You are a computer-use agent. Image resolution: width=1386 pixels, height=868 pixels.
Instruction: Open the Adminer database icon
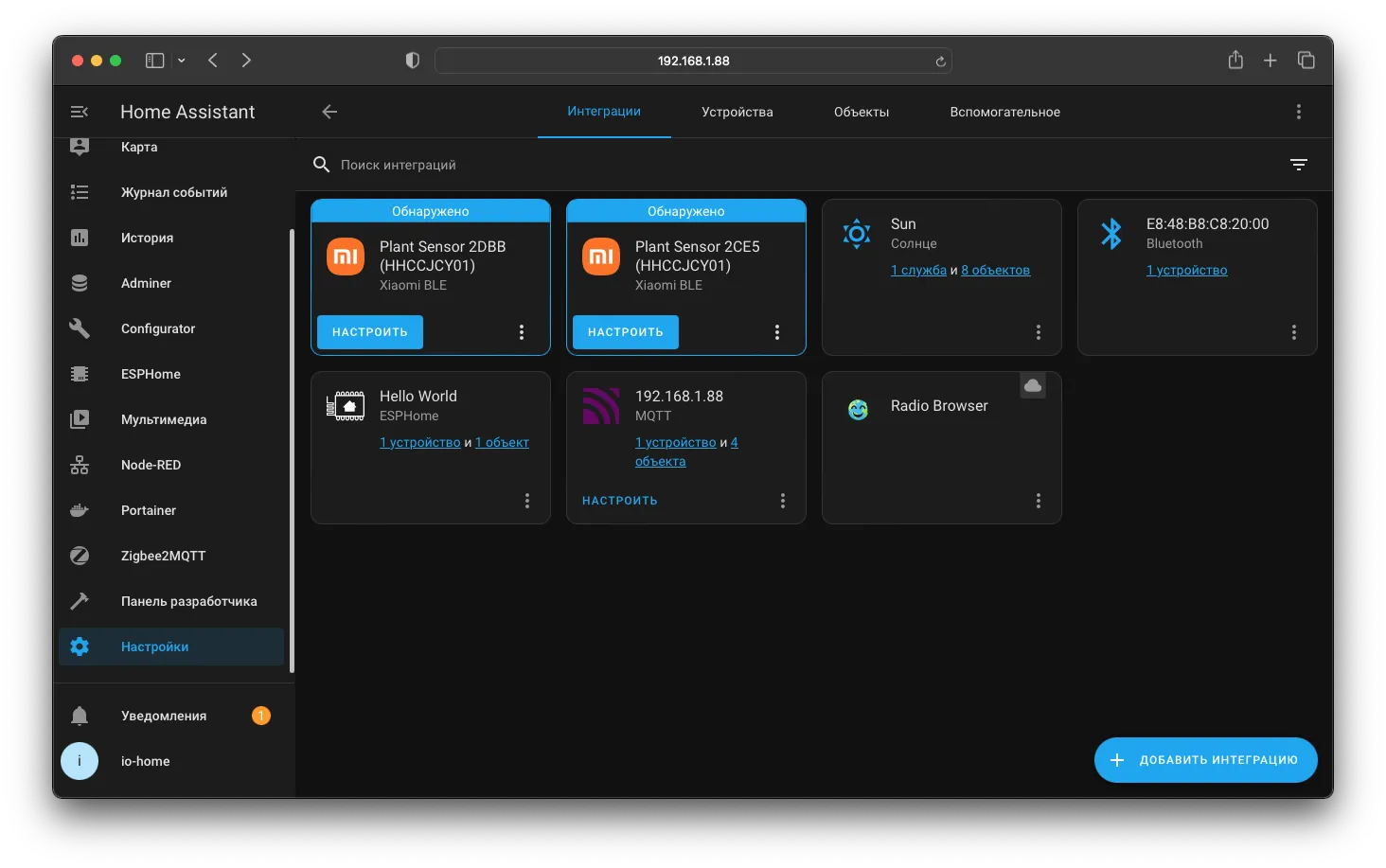(x=80, y=283)
